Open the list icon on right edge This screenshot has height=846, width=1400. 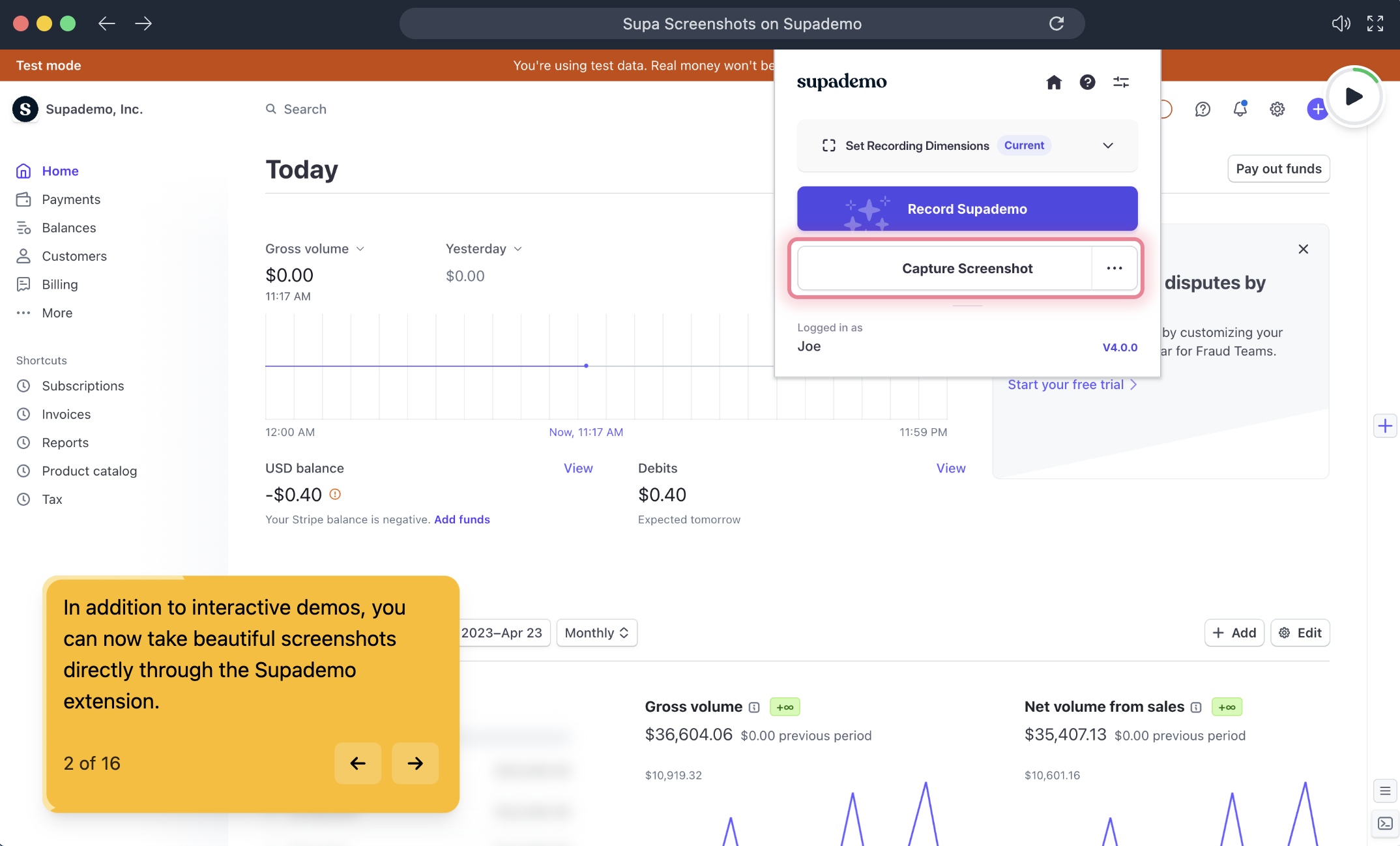coord(1385,791)
